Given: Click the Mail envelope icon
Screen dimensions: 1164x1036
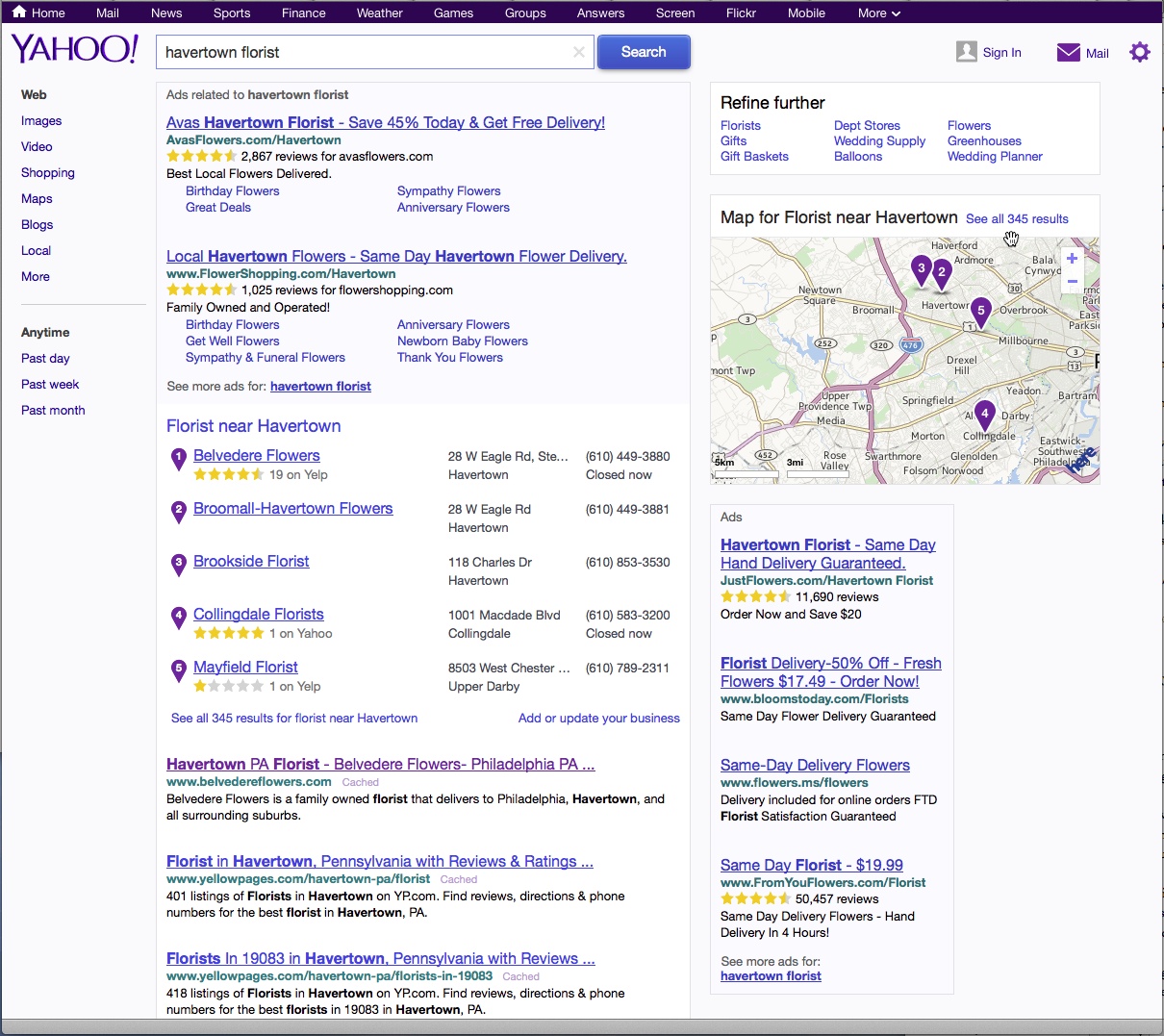Looking at the screenshot, I should pos(1069,52).
